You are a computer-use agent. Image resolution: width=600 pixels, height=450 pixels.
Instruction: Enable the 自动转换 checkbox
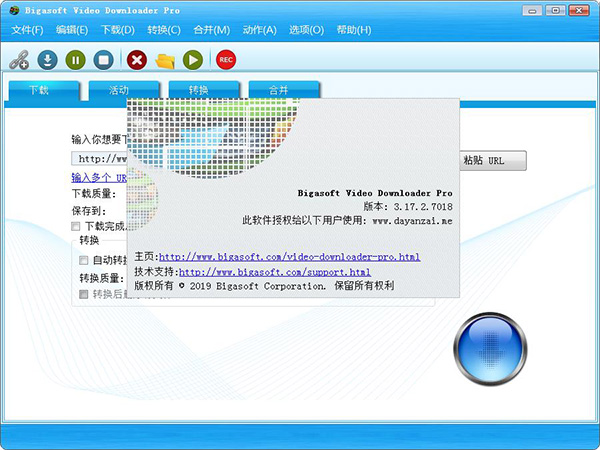pos(83,260)
